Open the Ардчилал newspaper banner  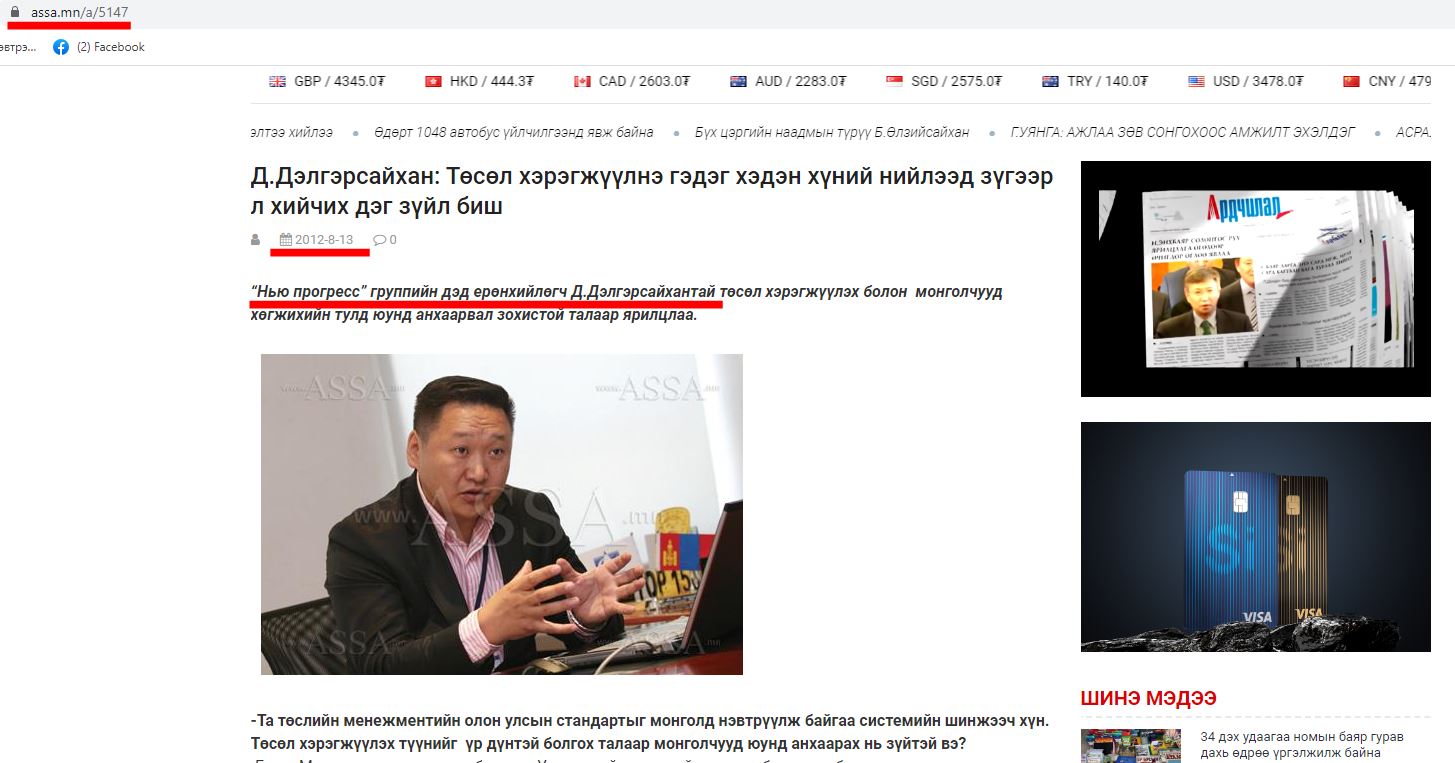tap(1256, 279)
